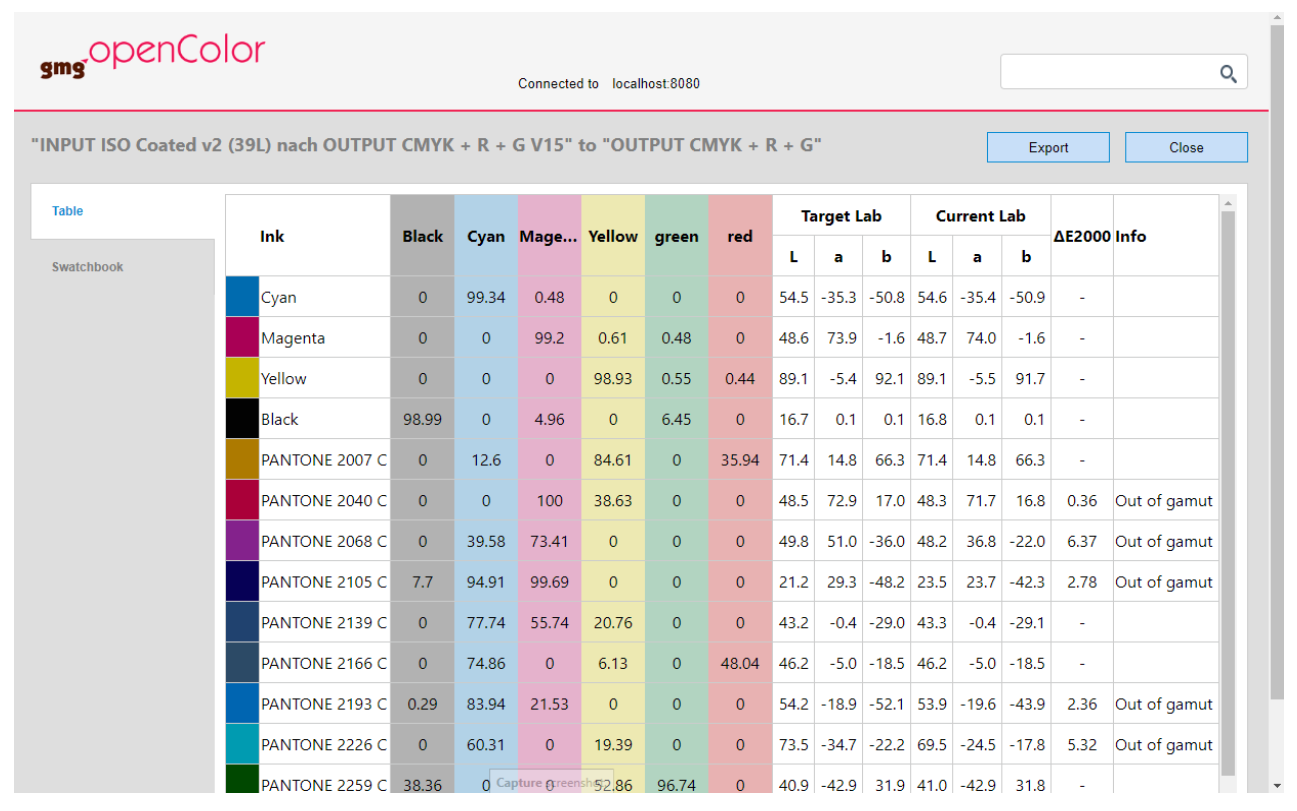
Task: Select the Yellow ink color swatch
Action: (x=242, y=378)
